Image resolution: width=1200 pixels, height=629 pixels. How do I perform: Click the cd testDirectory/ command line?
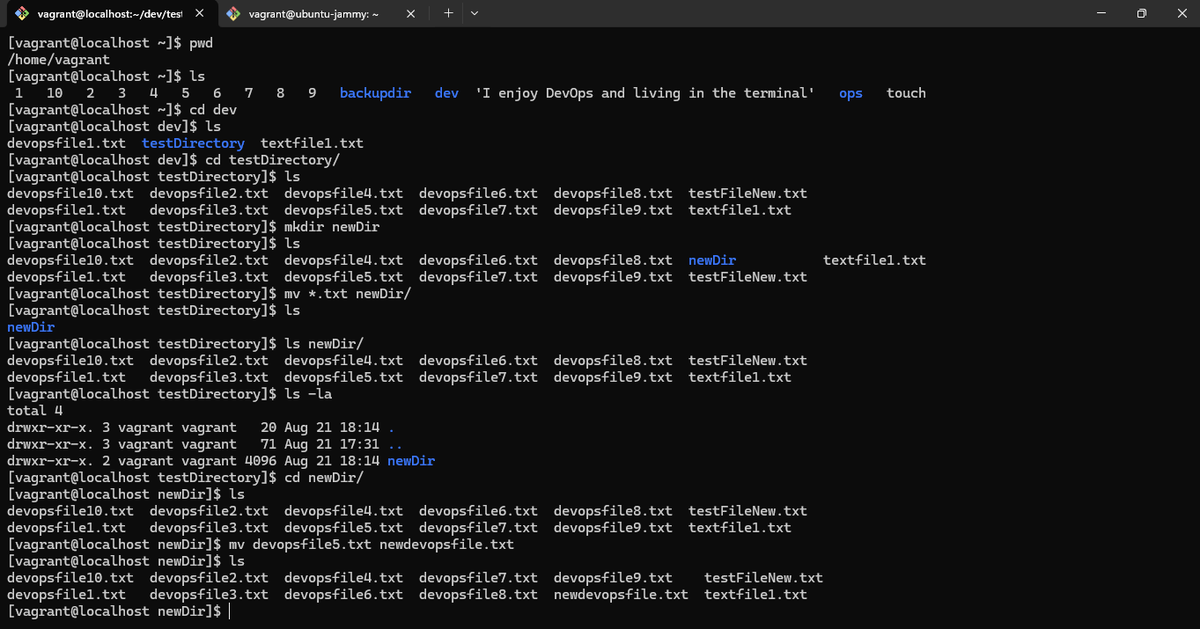[174, 160]
